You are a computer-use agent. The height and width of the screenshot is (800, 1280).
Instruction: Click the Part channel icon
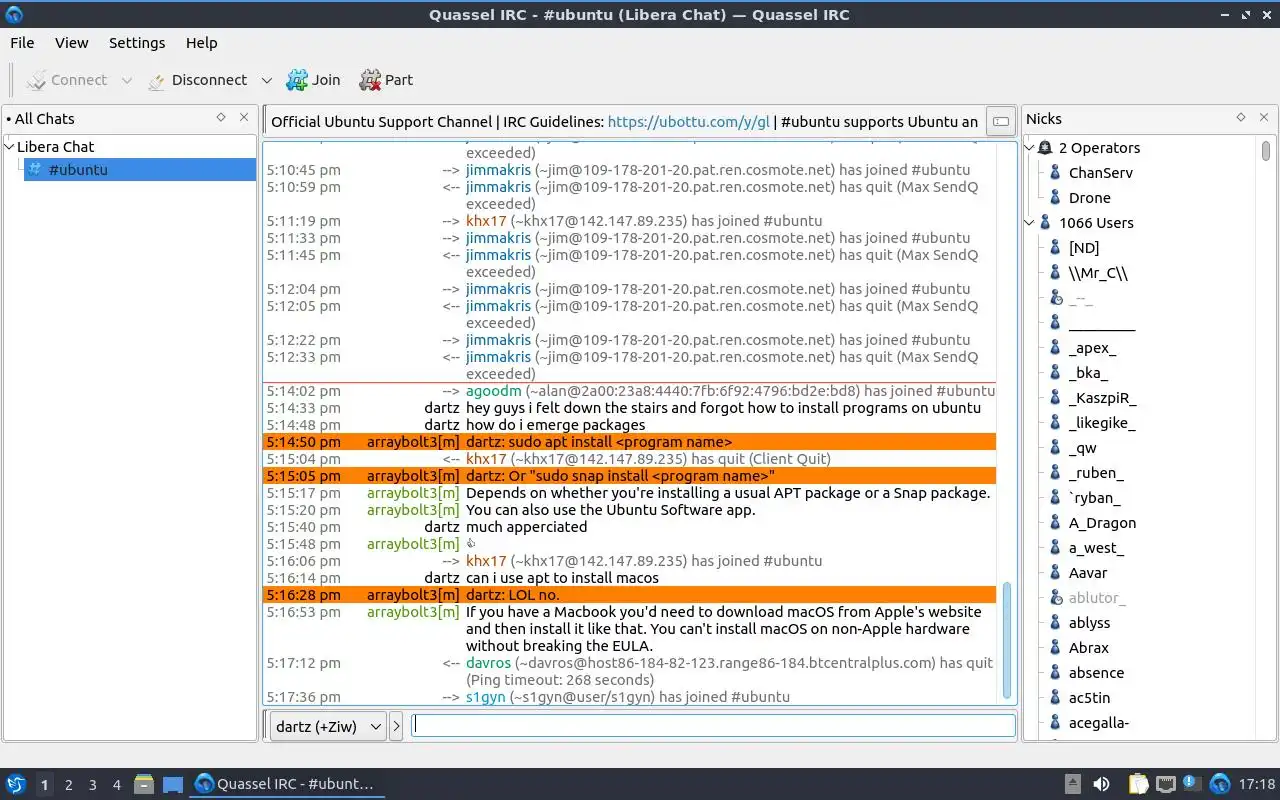(x=370, y=80)
